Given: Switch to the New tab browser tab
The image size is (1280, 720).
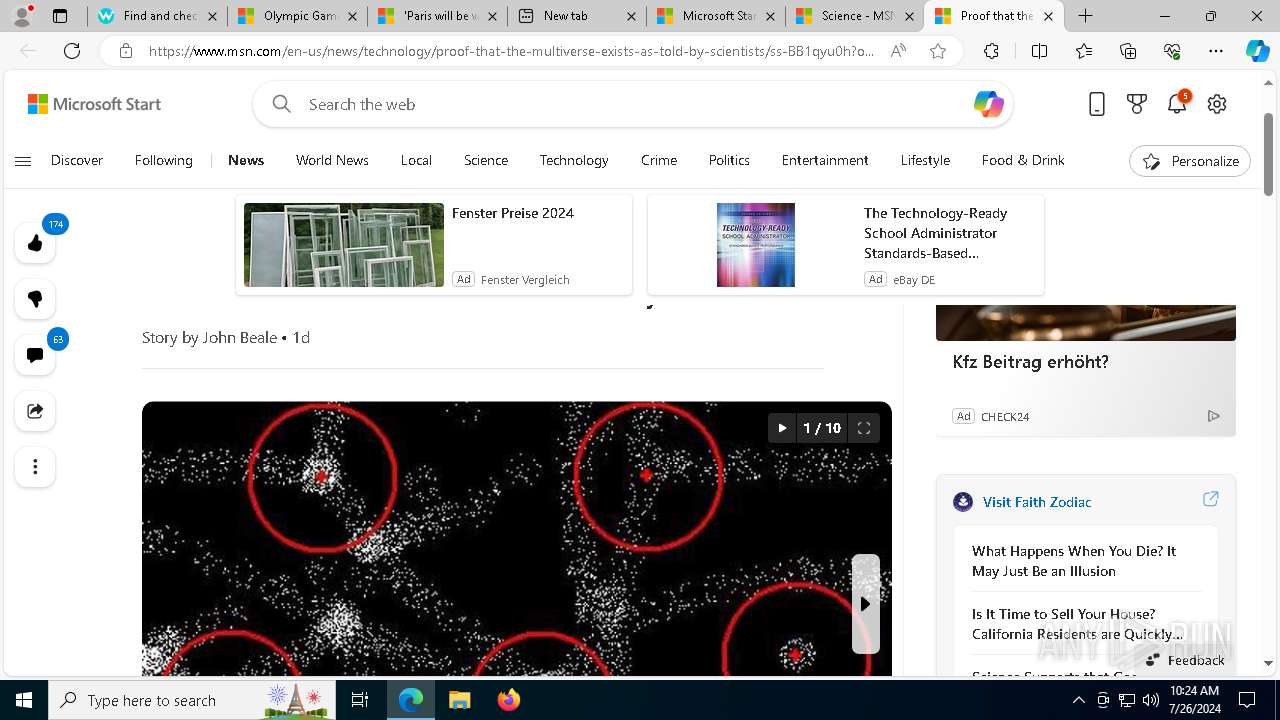Looking at the screenshot, I should click(x=577, y=16).
